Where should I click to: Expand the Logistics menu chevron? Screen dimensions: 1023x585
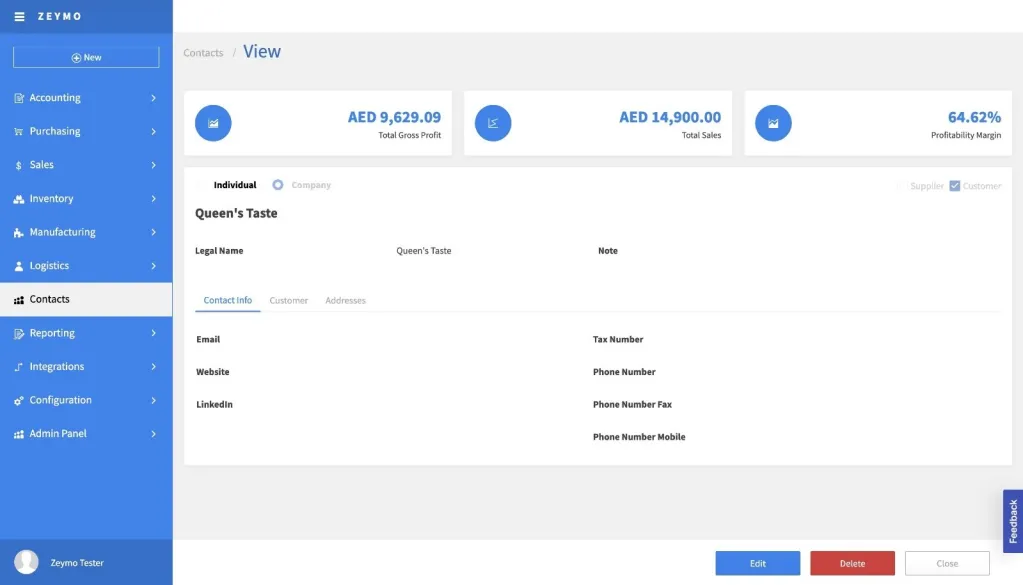point(154,266)
